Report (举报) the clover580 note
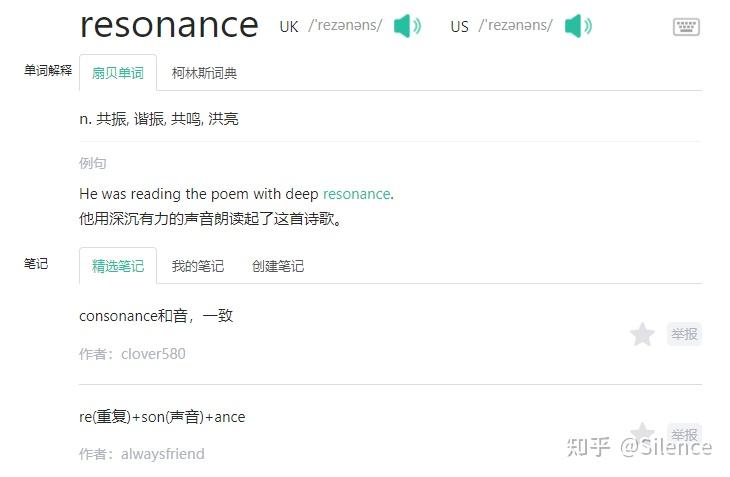 point(685,334)
